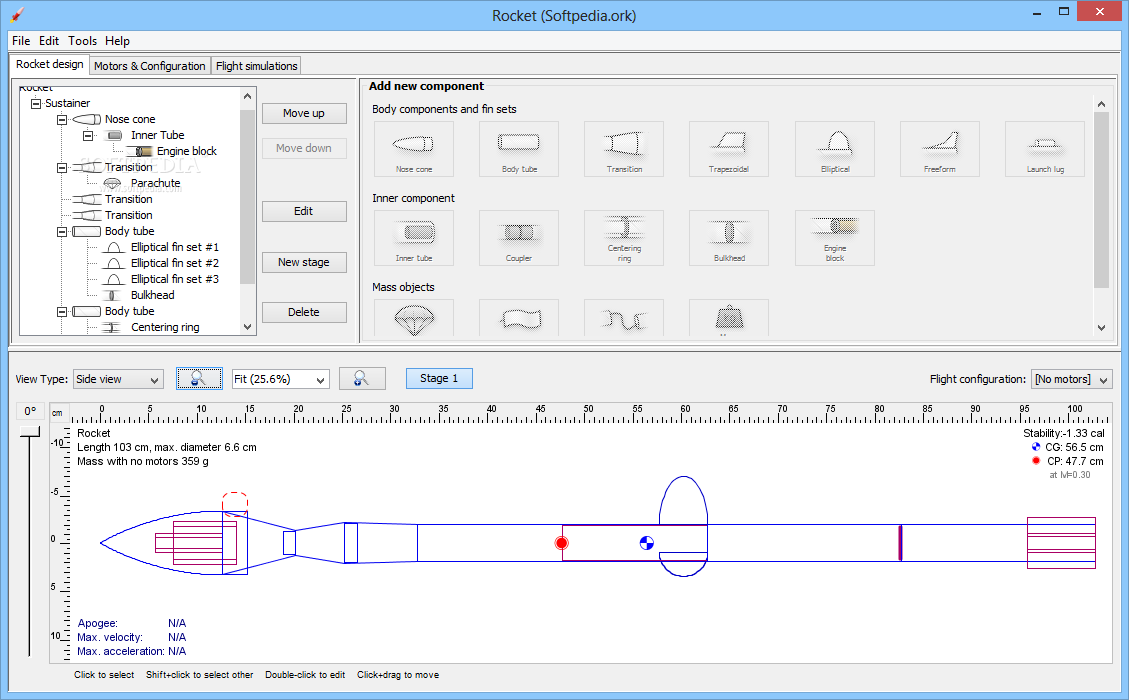
Task: Click the rotation angle slider handle
Action: point(30,431)
